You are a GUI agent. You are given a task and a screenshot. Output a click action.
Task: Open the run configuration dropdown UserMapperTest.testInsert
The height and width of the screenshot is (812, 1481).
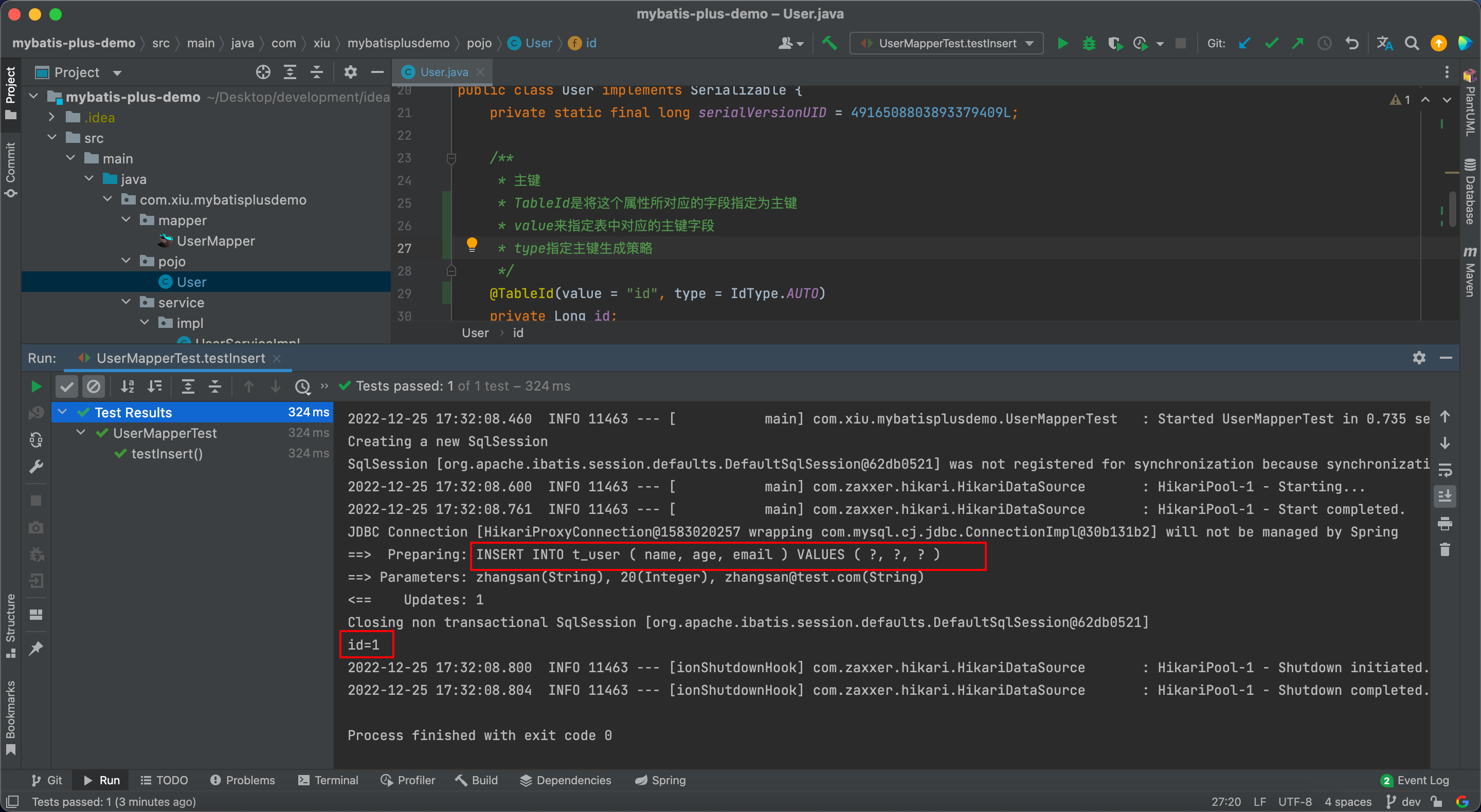click(x=947, y=43)
